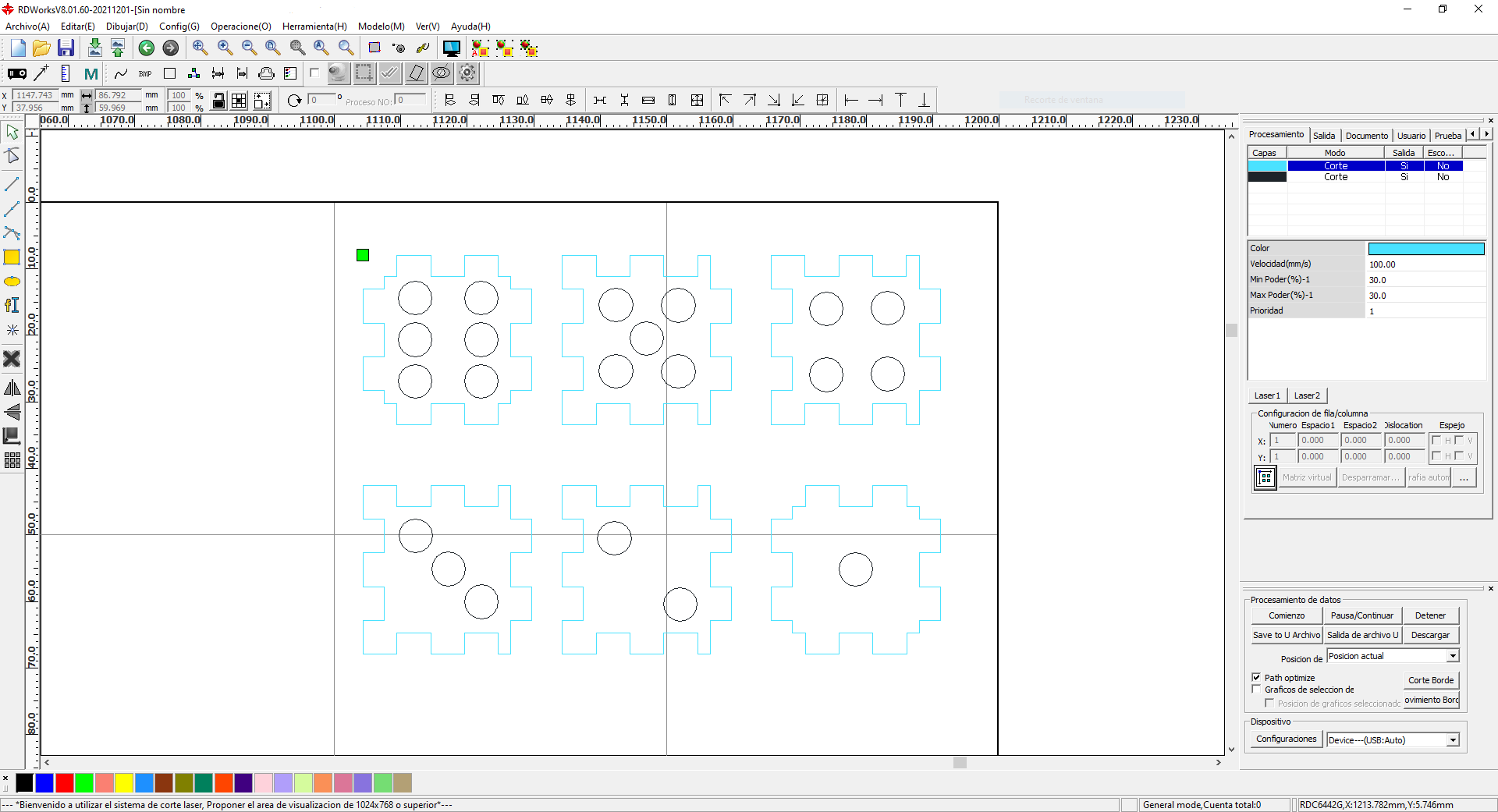Click the delete X icon in left toolbar
1498x812 pixels.
[12, 359]
